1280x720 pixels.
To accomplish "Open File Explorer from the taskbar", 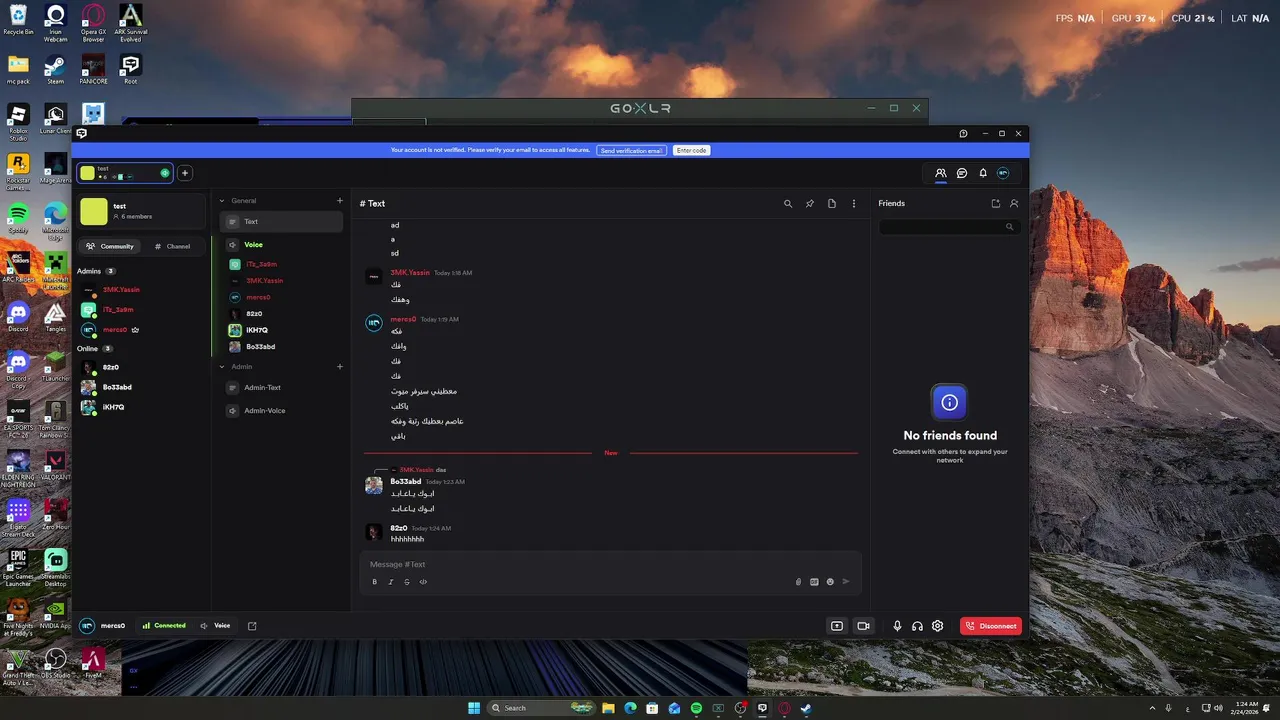I will click(x=608, y=708).
